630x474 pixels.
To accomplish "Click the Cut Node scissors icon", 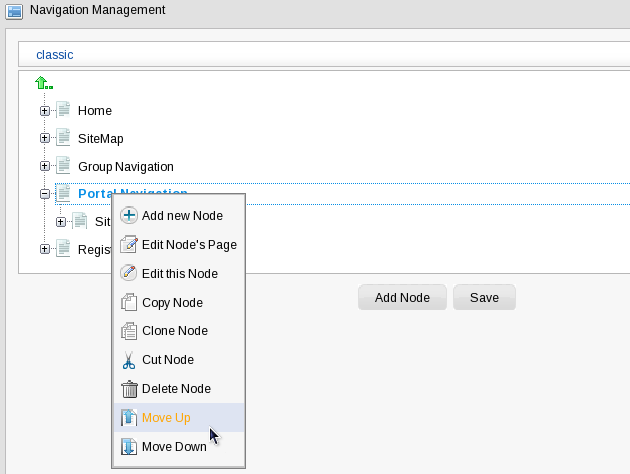I will point(128,360).
